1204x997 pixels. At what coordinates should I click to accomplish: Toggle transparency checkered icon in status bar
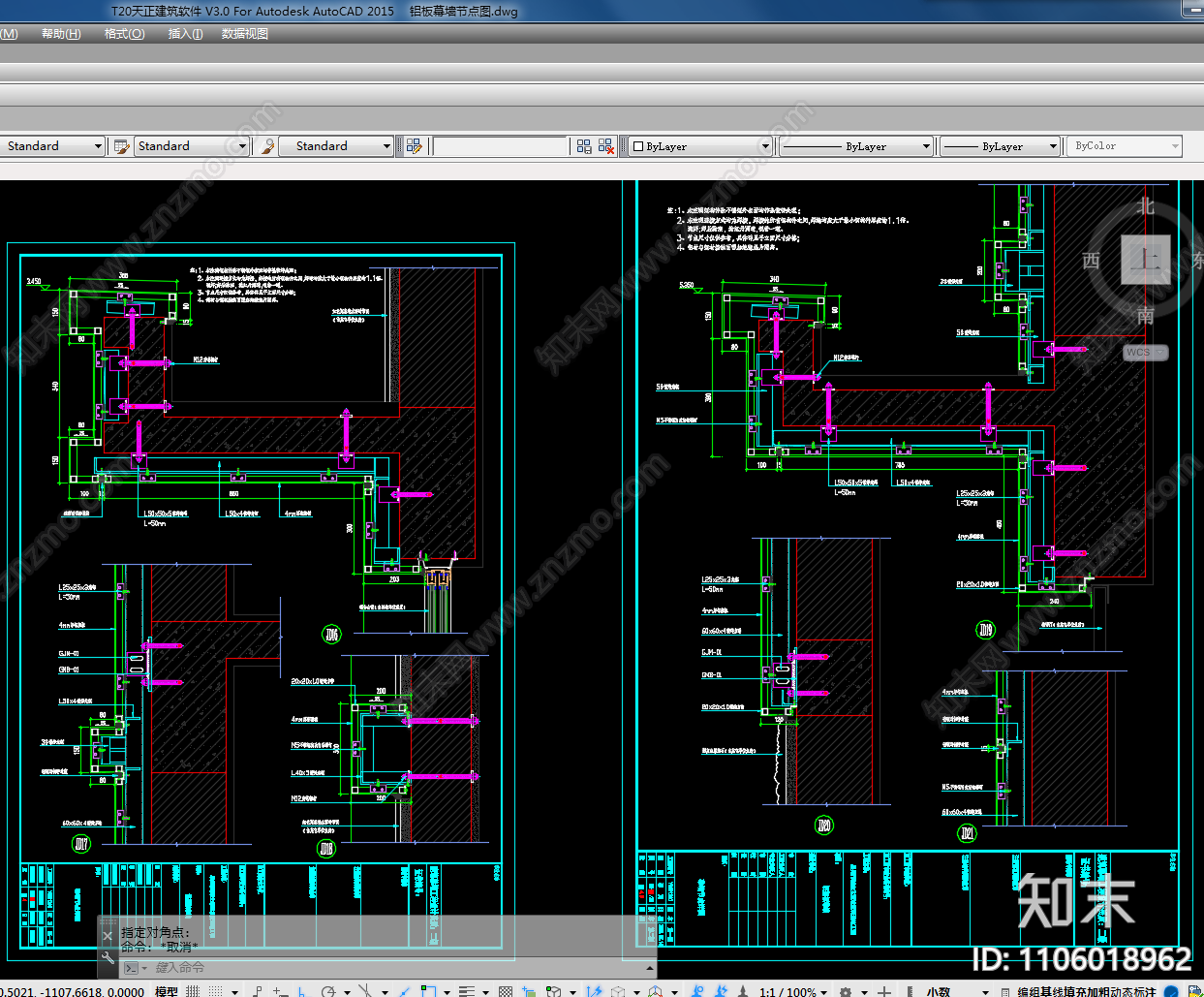506,991
